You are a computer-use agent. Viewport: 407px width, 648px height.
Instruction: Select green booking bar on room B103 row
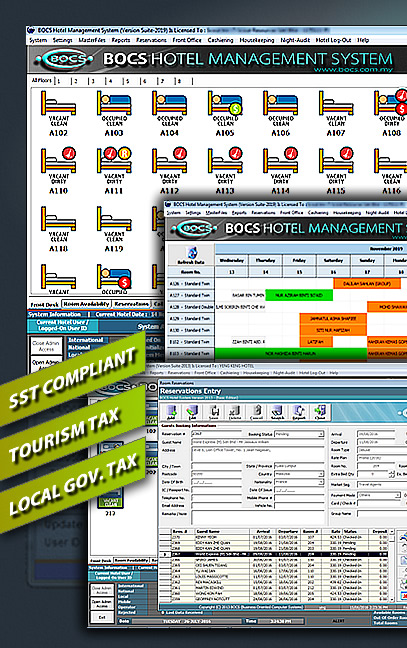[x=291, y=353]
